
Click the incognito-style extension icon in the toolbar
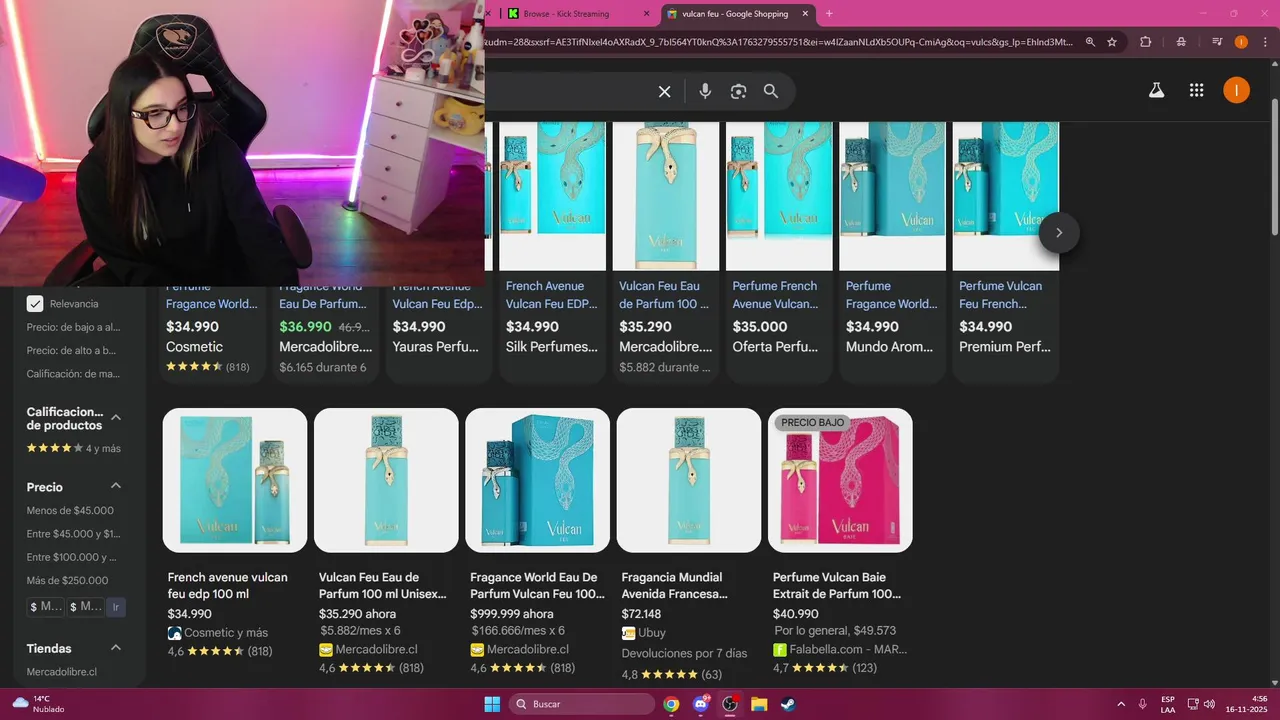click(x=1181, y=42)
